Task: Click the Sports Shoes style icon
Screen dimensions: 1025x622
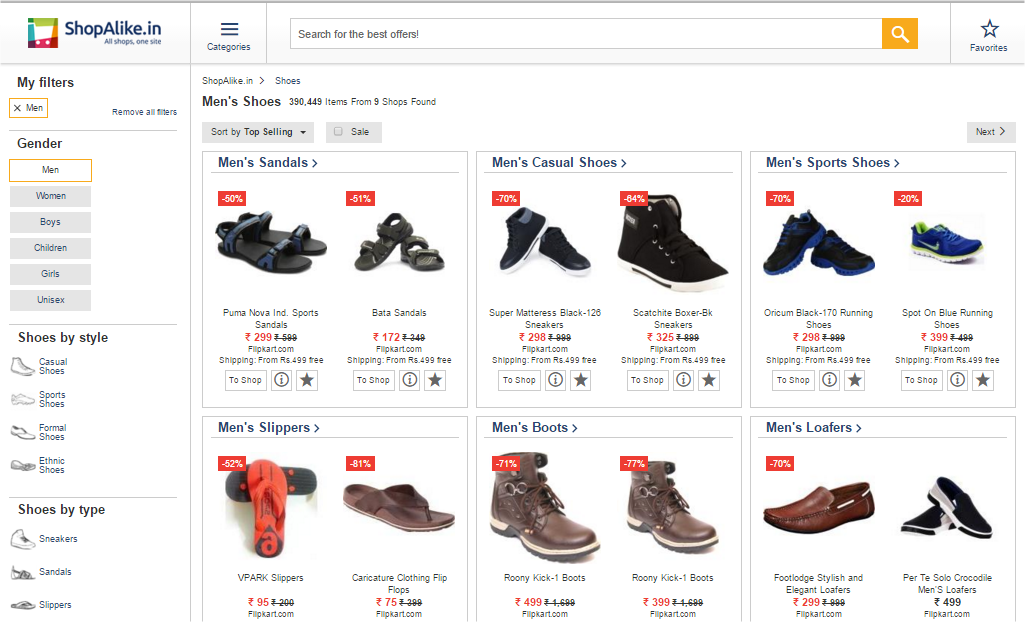Action: click(22, 399)
